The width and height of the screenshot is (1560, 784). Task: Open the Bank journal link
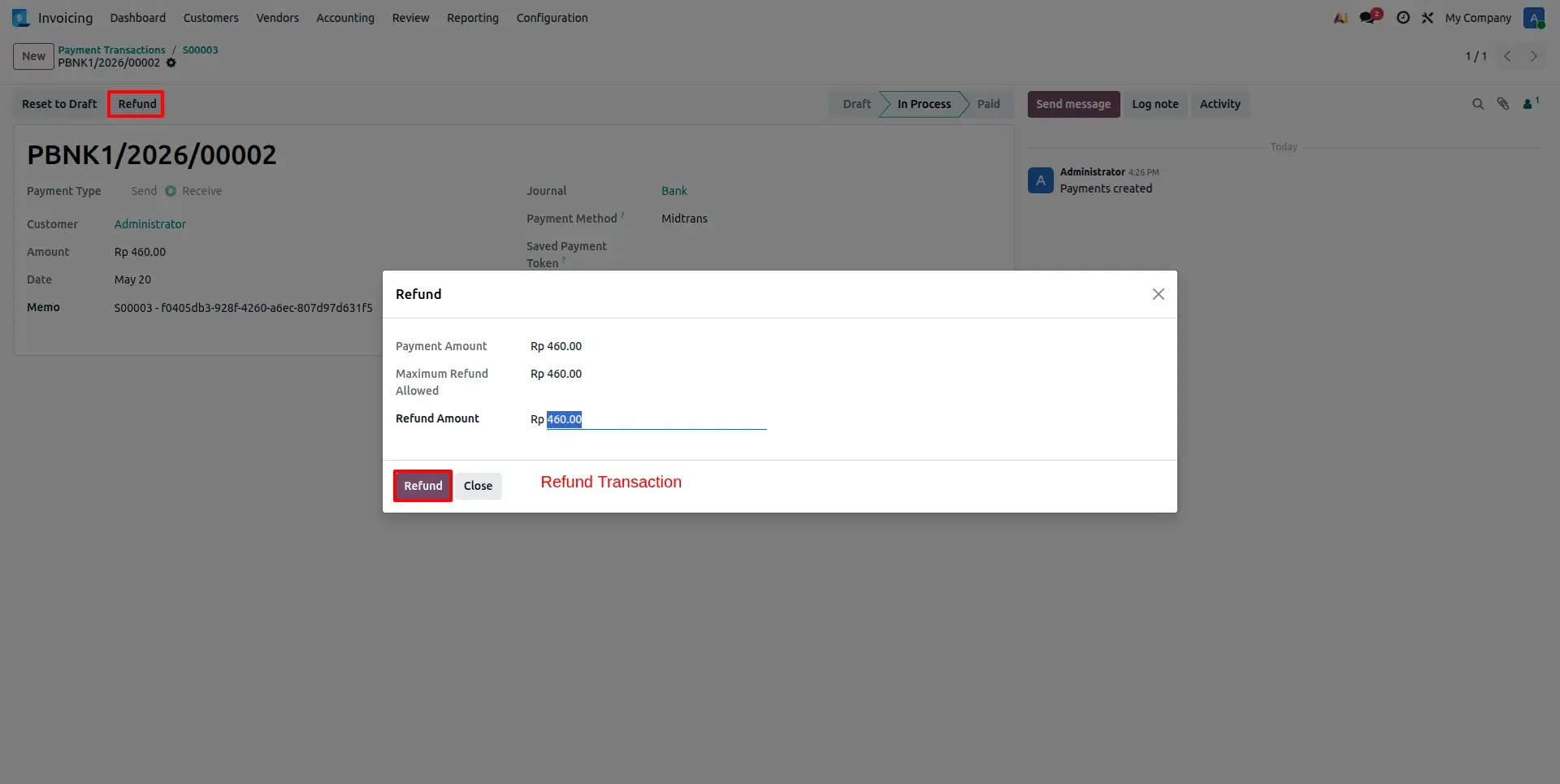674,191
